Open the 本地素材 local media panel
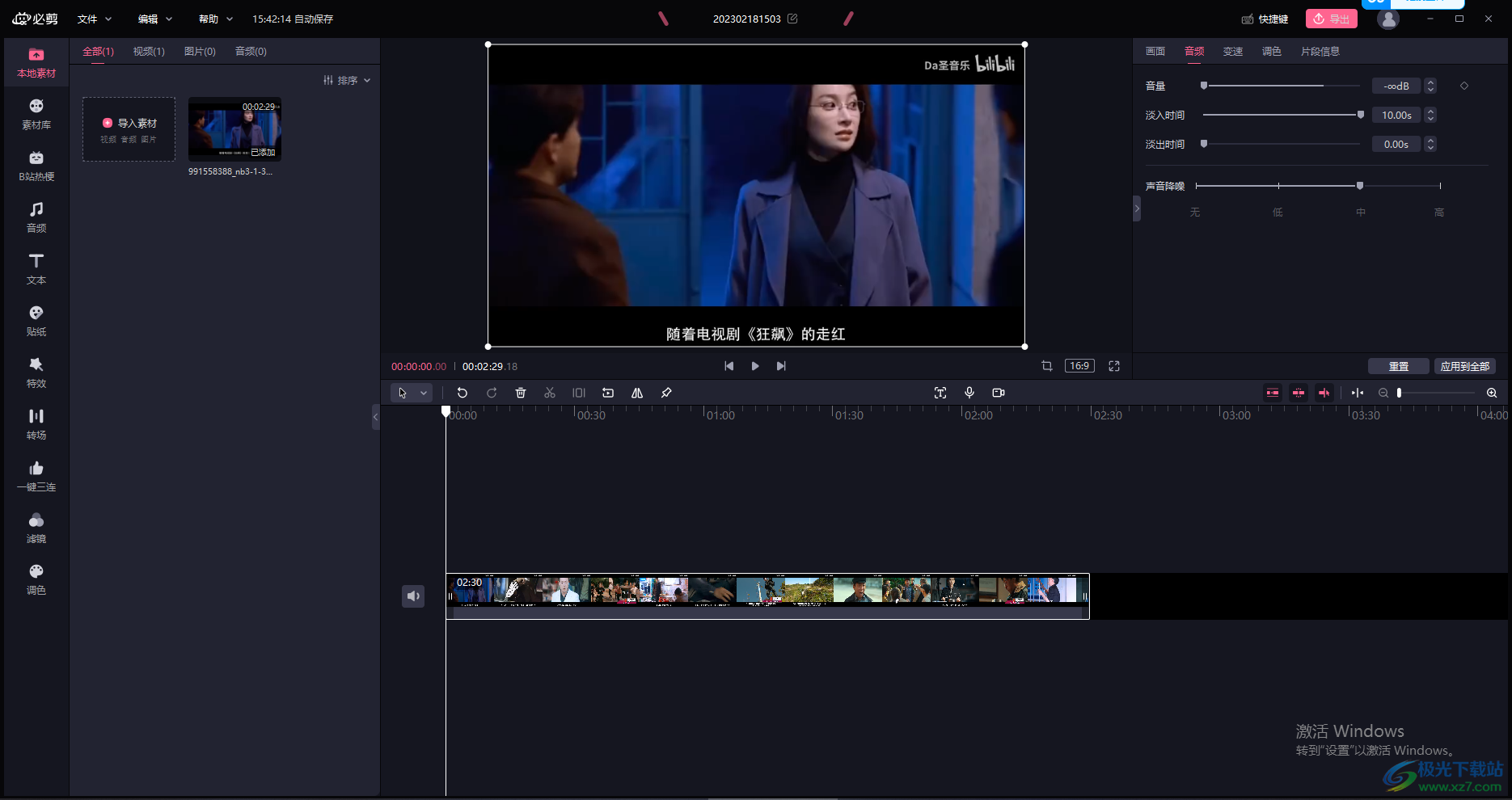1512x800 pixels. pyautogui.click(x=36, y=63)
